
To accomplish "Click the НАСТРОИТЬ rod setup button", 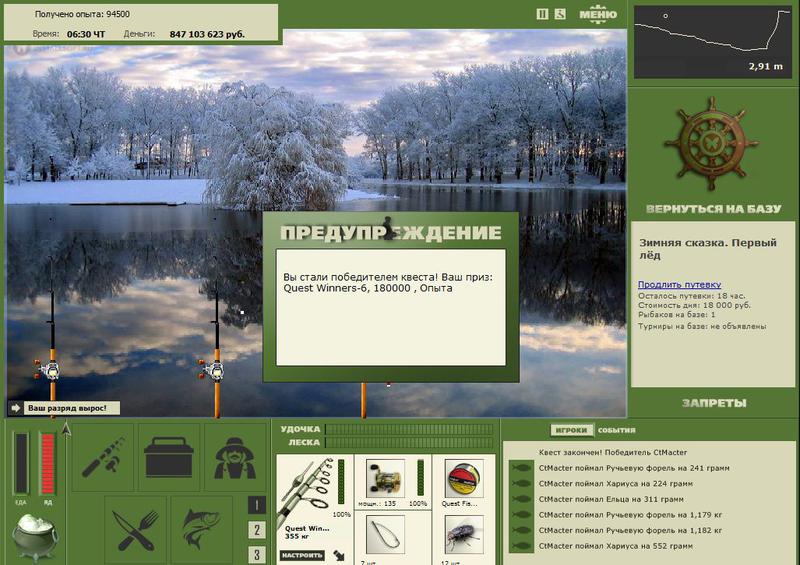I will [302, 555].
